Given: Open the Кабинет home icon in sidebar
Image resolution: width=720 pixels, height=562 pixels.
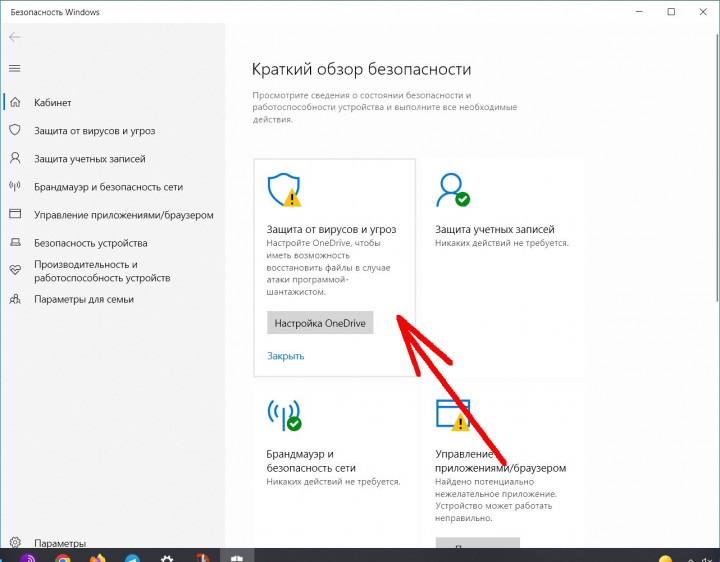Looking at the screenshot, I should tap(15, 103).
